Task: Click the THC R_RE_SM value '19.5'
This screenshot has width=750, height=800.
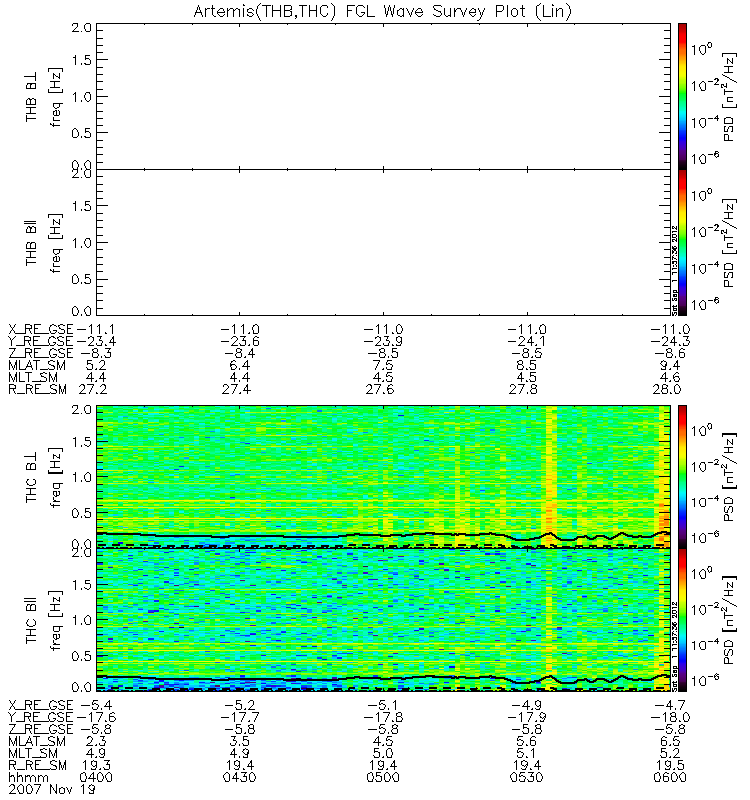Action: click(670, 765)
